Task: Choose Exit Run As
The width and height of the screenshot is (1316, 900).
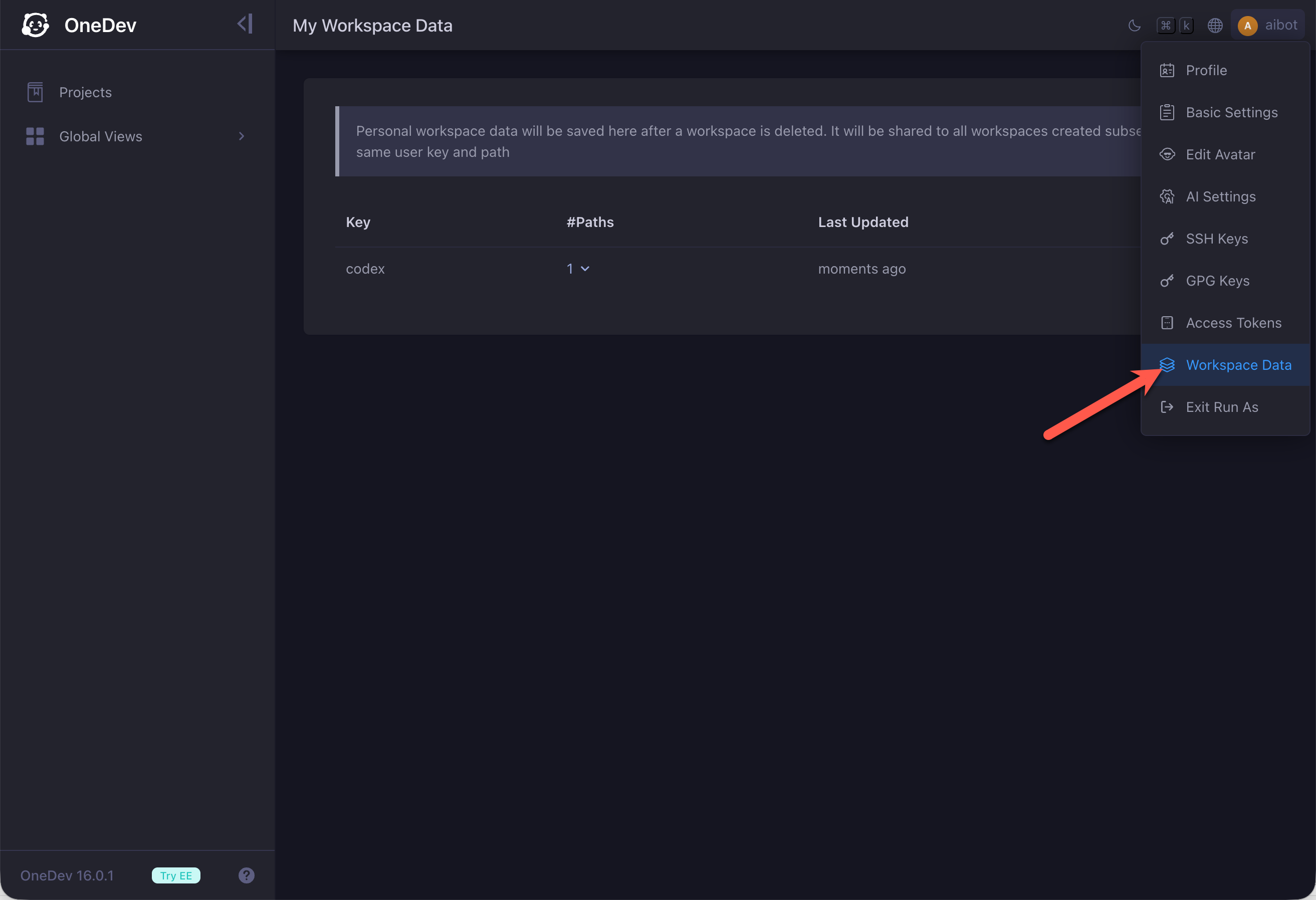Action: [1225, 407]
